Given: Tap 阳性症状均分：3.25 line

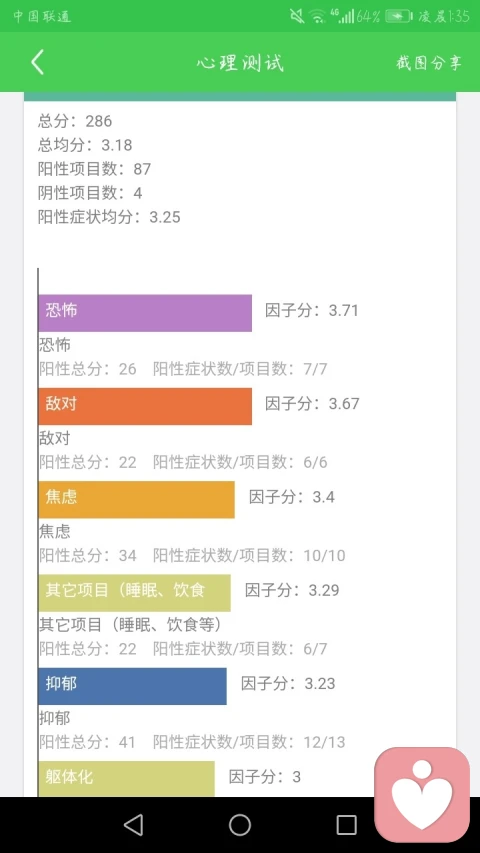Looking at the screenshot, I should pos(109,217).
